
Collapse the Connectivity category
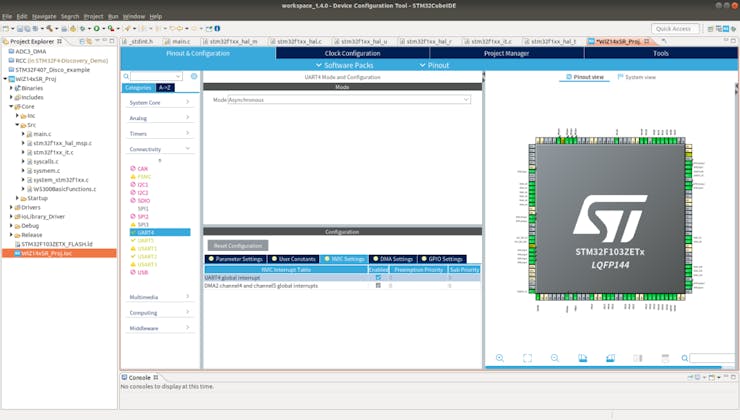[x=160, y=149]
